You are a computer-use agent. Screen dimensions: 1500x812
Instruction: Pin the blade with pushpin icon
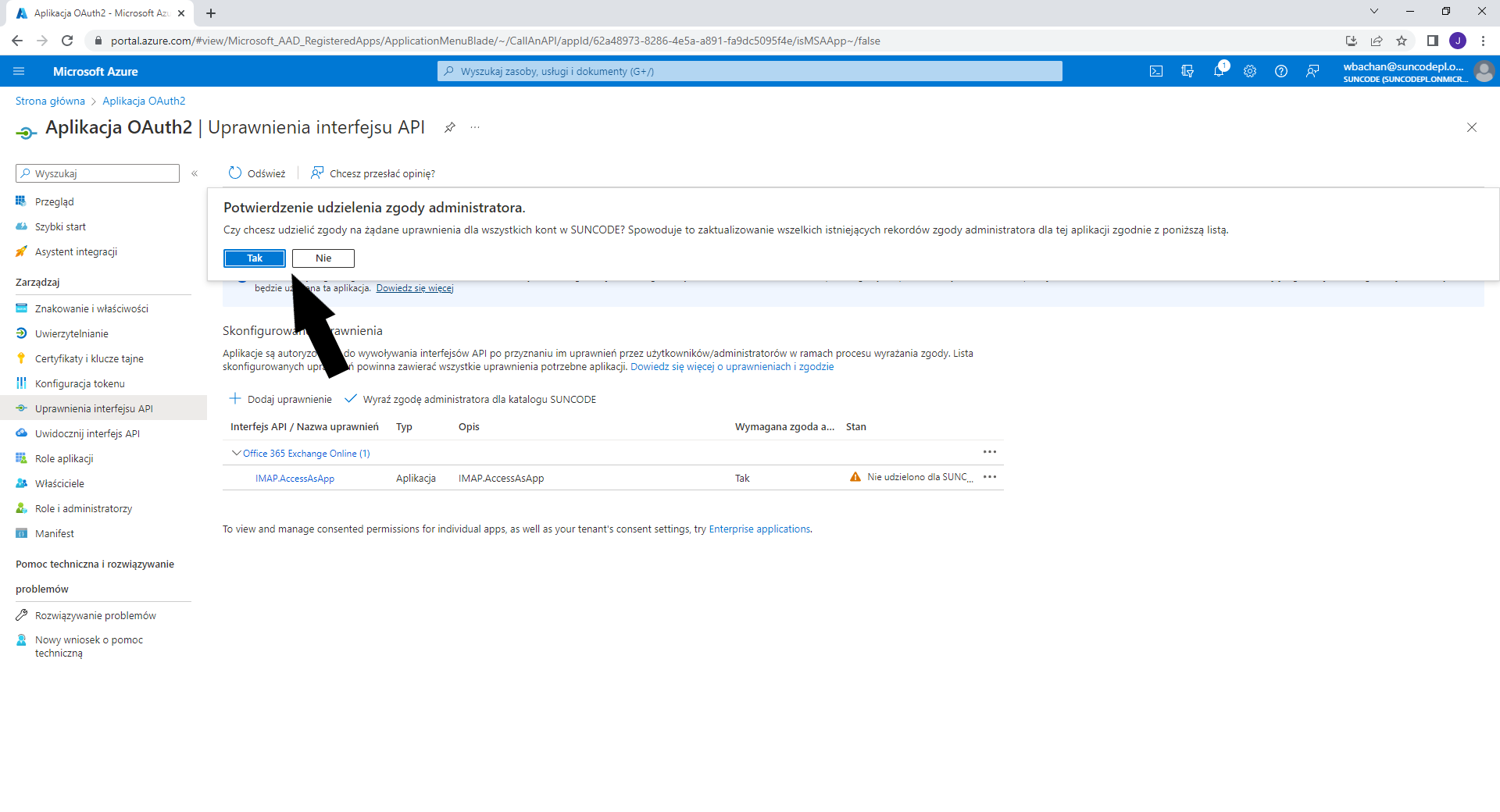click(450, 127)
